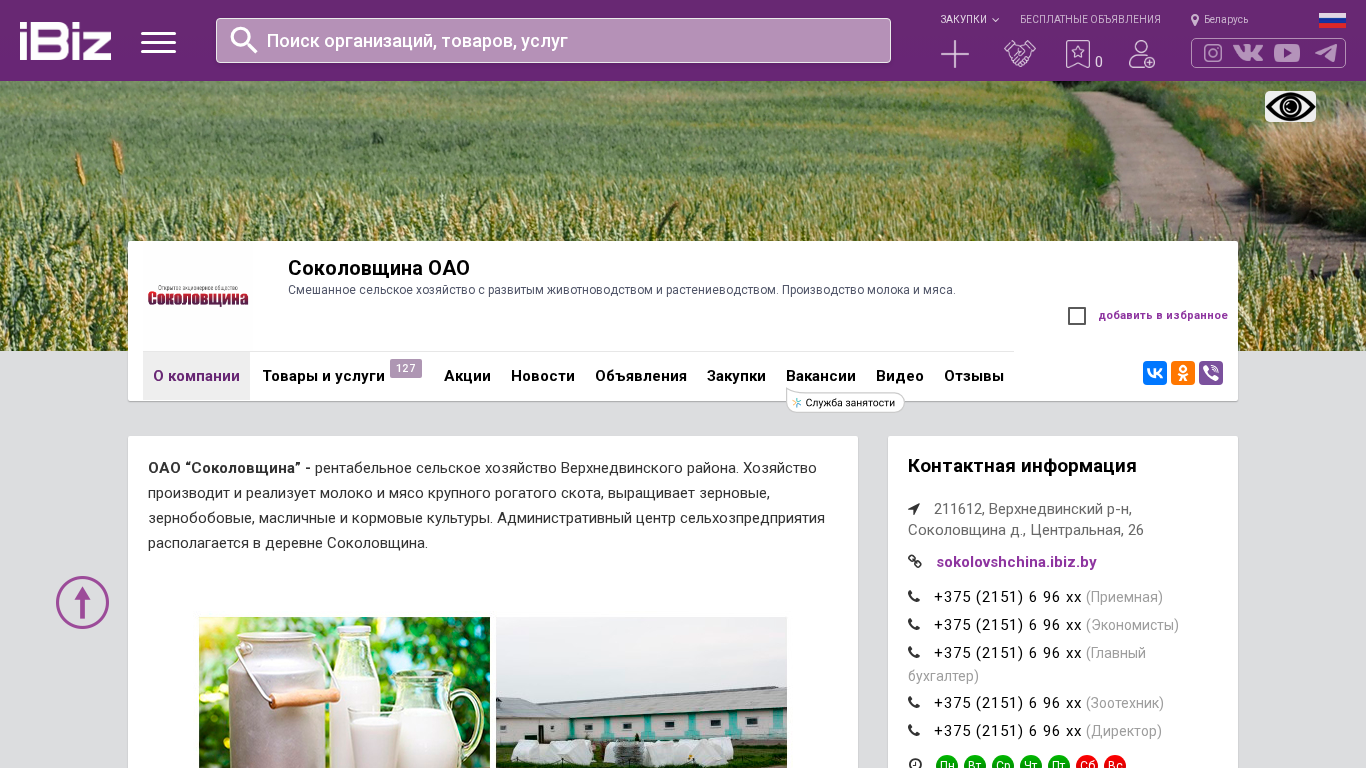The width and height of the screenshot is (1366, 768).
Task: Open the Акции tab
Action: 467,376
